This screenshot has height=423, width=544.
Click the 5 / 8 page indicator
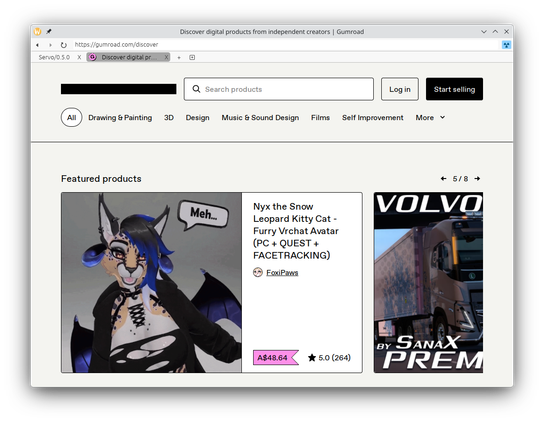coord(460,179)
